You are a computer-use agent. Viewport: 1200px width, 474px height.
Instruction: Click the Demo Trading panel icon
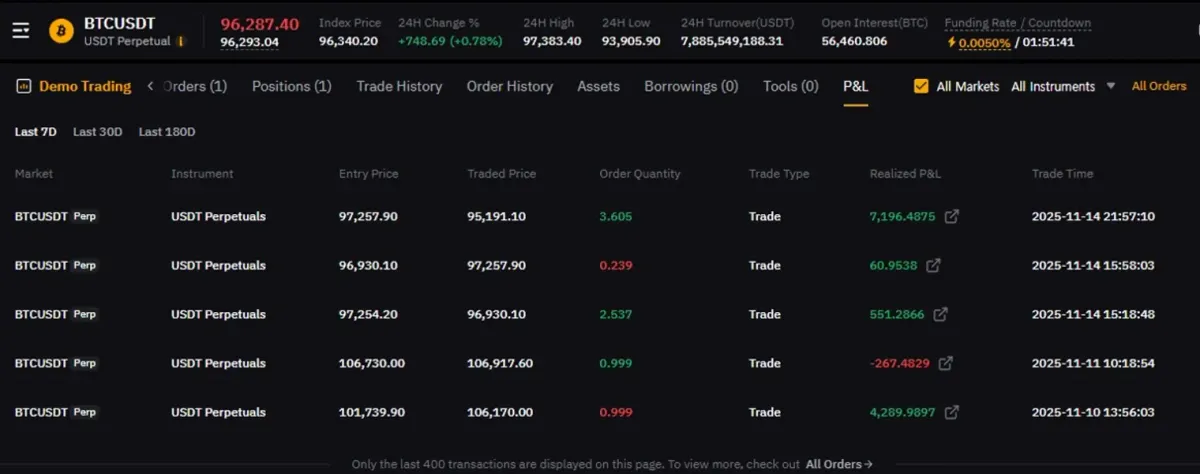23,87
